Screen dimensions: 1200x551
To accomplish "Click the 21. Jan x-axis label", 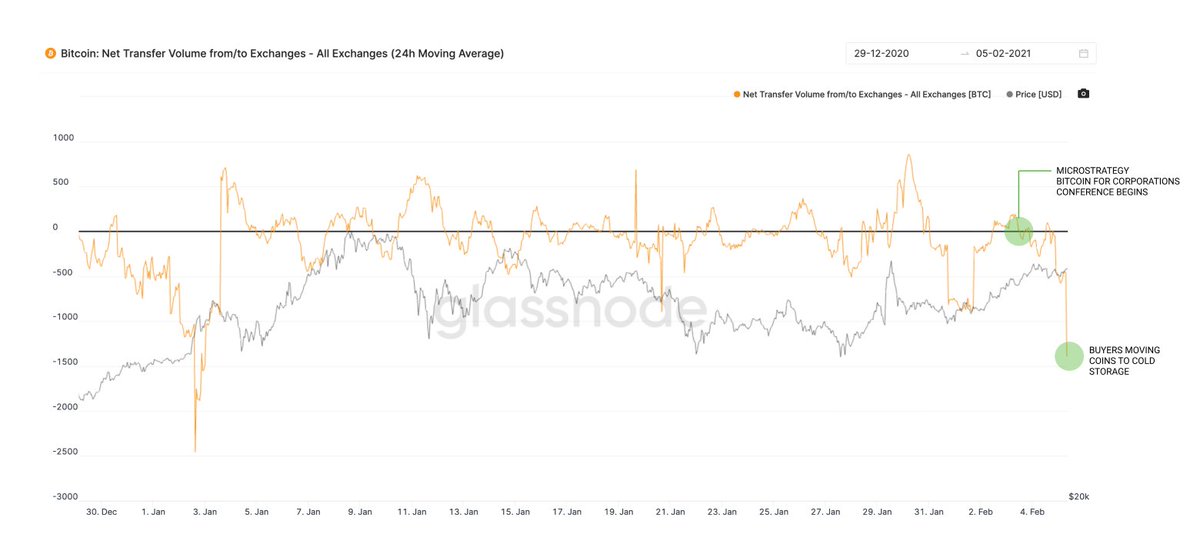I will pos(671,511).
